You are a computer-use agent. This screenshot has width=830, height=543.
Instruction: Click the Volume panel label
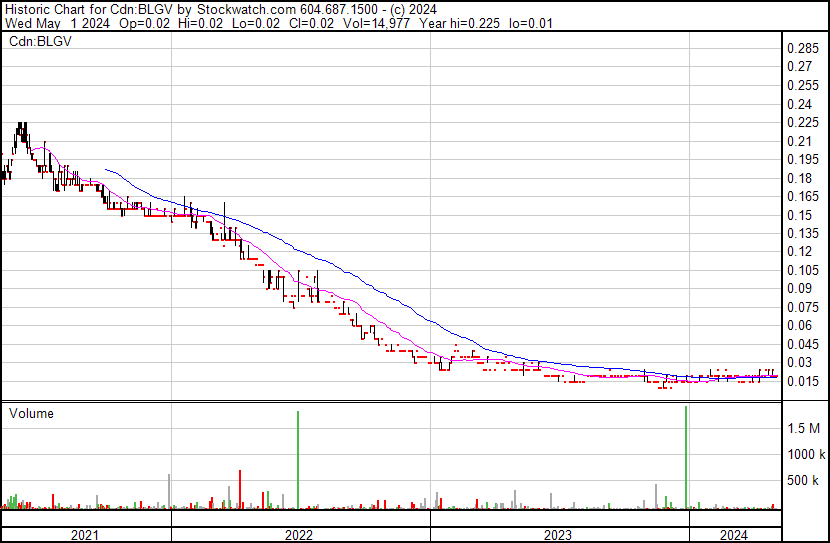(x=31, y=413)
